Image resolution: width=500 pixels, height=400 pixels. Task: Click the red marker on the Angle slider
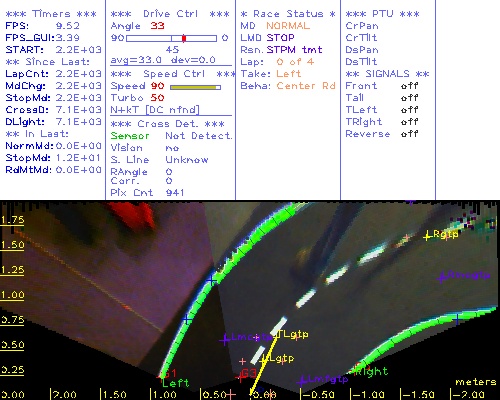[x=184, y=38]
